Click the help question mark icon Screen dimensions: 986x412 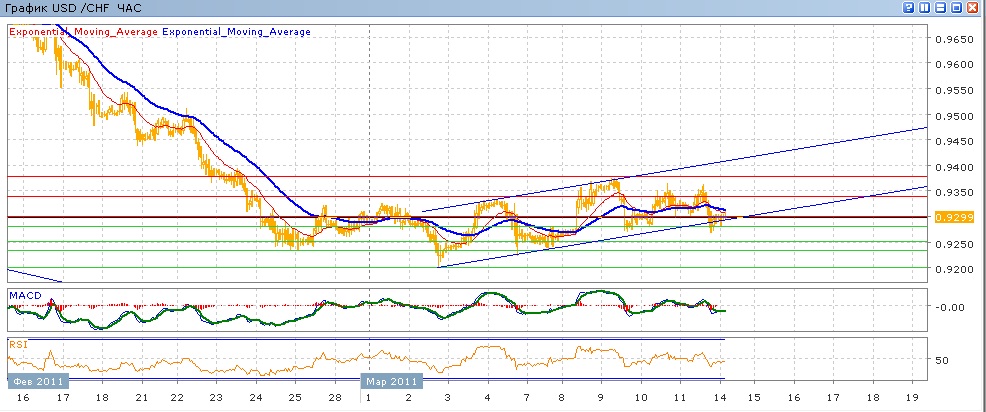pos(909,8)
